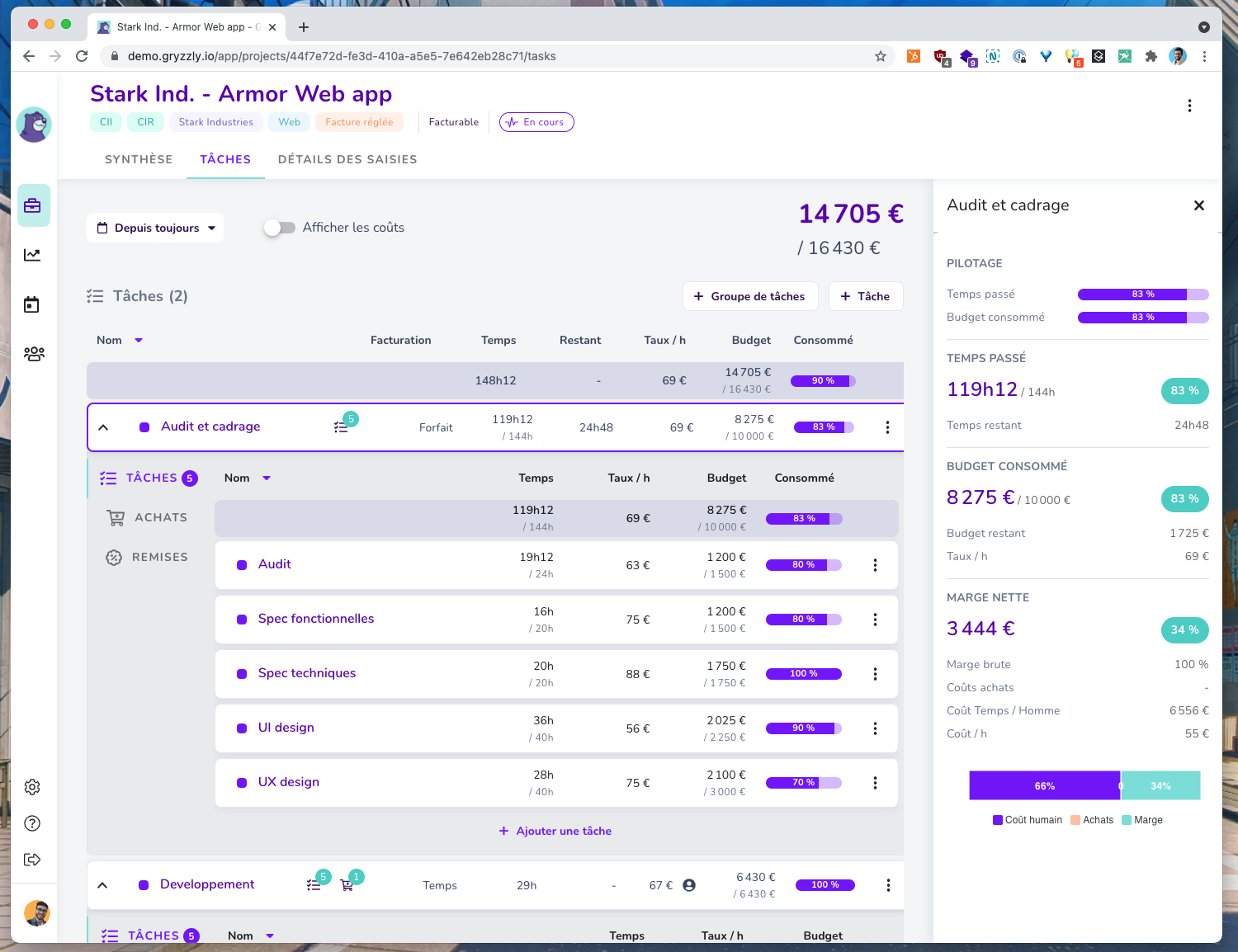Switch to the Synthèse tab
1238x952 pixels.
[x=139, y=159]
